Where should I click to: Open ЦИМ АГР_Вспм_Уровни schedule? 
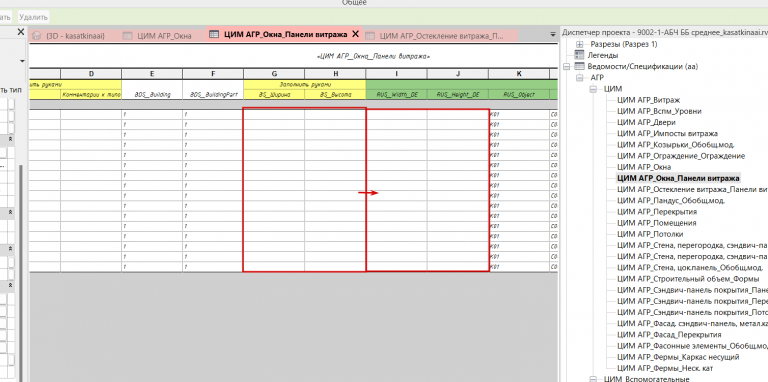click(659, 111)
